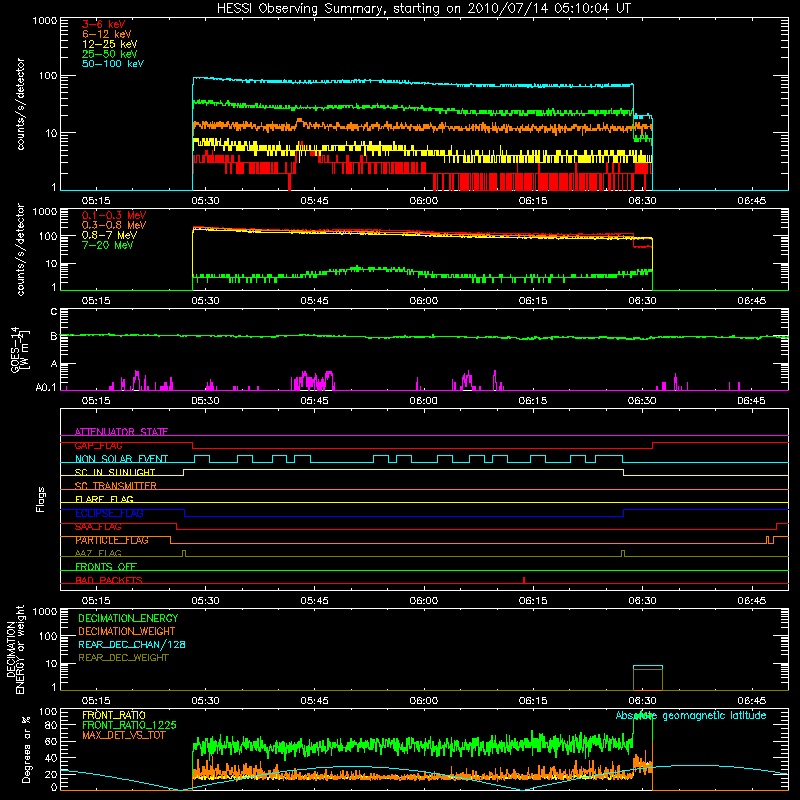Image resolution: width=800 pixels, height=800 pixels.
Task: Click the DECIMATION_WEIGHT legend label
Action: click(x=127, y=631)
